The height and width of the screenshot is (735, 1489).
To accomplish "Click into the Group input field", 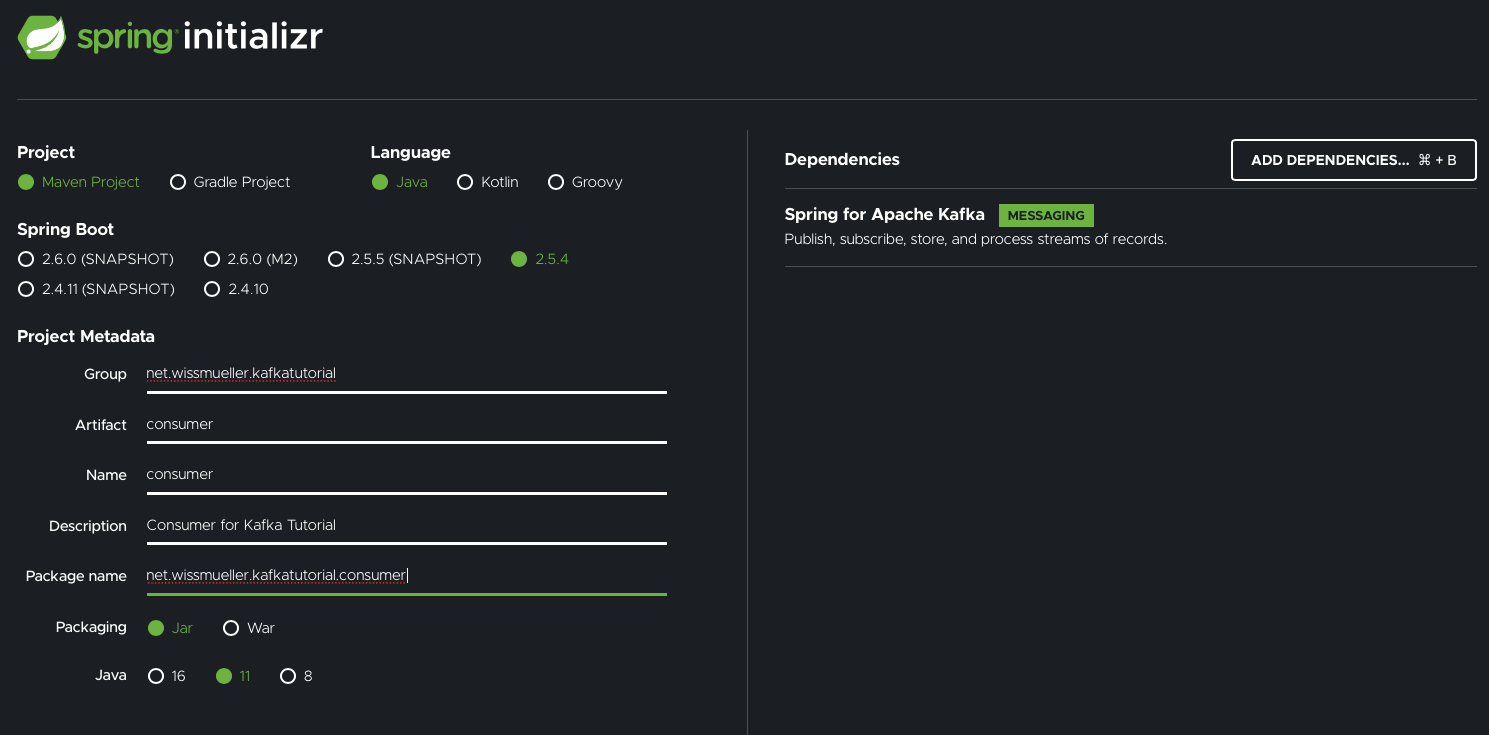I will (x=405, y=374).
